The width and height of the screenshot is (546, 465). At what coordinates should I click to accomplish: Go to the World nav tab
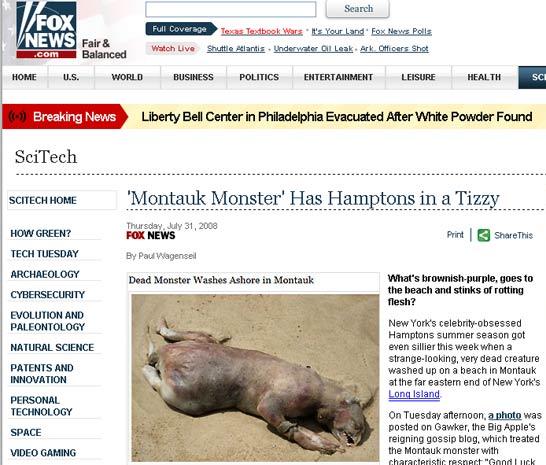(x=127, y=77)
